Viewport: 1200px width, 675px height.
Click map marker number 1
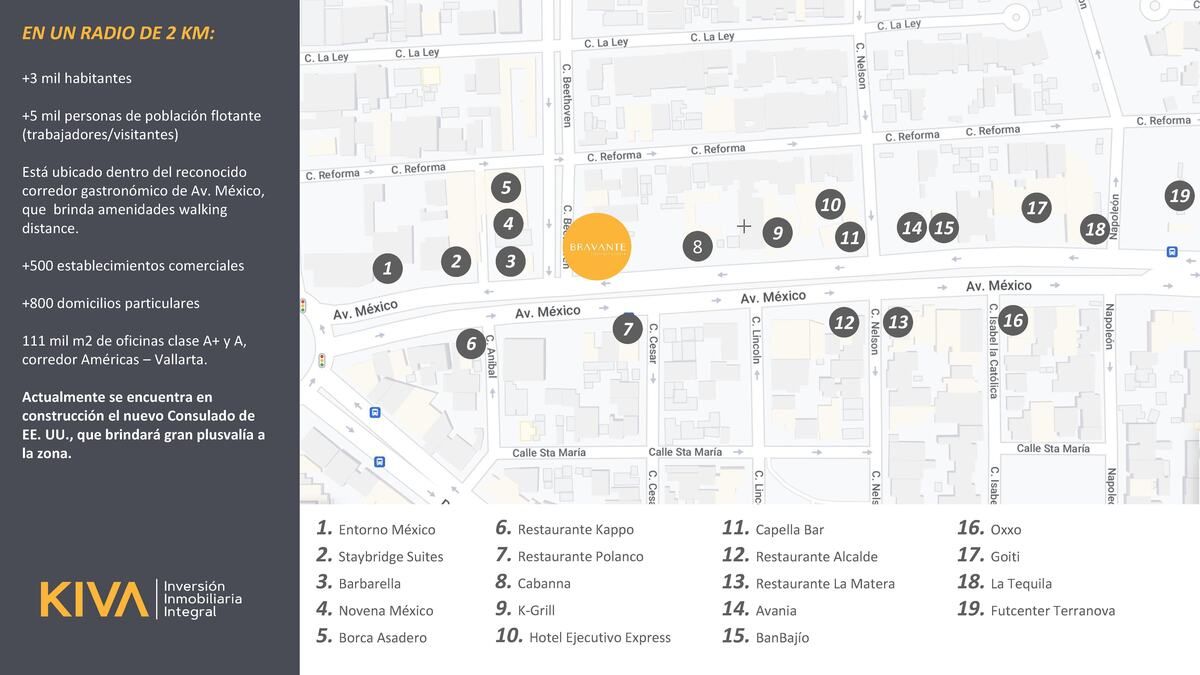point(387,268)
